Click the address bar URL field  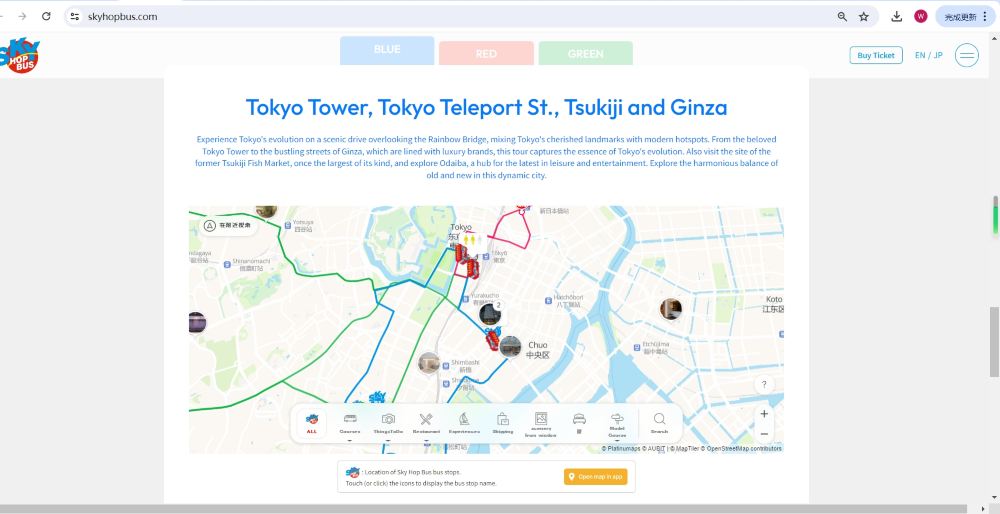point(446,17)
